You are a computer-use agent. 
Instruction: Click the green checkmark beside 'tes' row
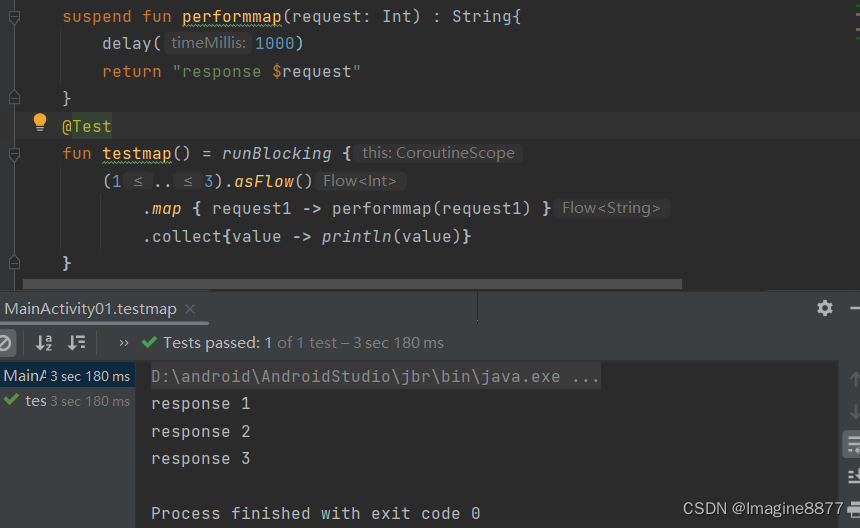11,400
